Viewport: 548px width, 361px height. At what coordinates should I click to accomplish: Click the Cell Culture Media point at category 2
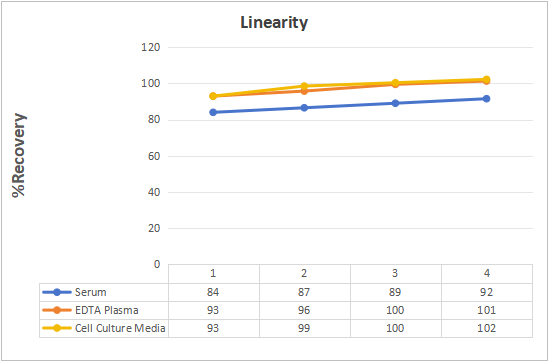coord(304,86)
